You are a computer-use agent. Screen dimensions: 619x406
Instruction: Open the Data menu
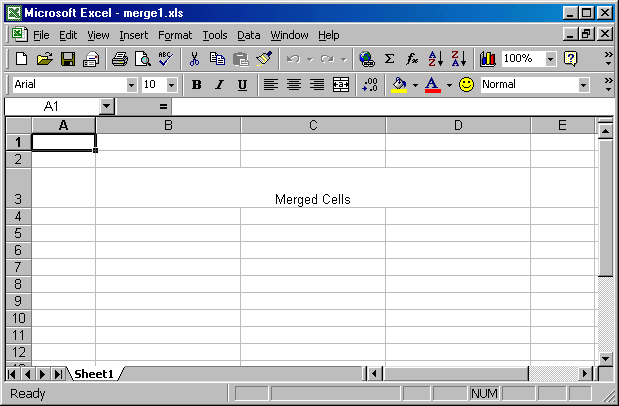coord(248,35)
